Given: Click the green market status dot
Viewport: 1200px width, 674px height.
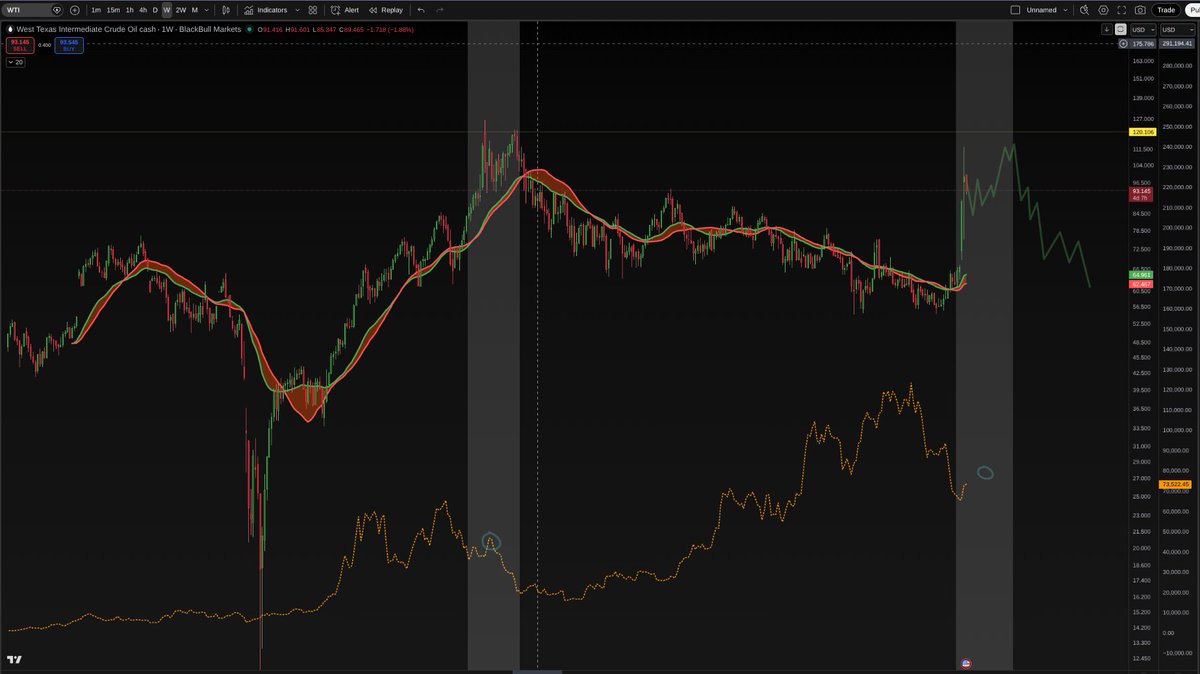Looking at the screenshot, I should 249,29.
